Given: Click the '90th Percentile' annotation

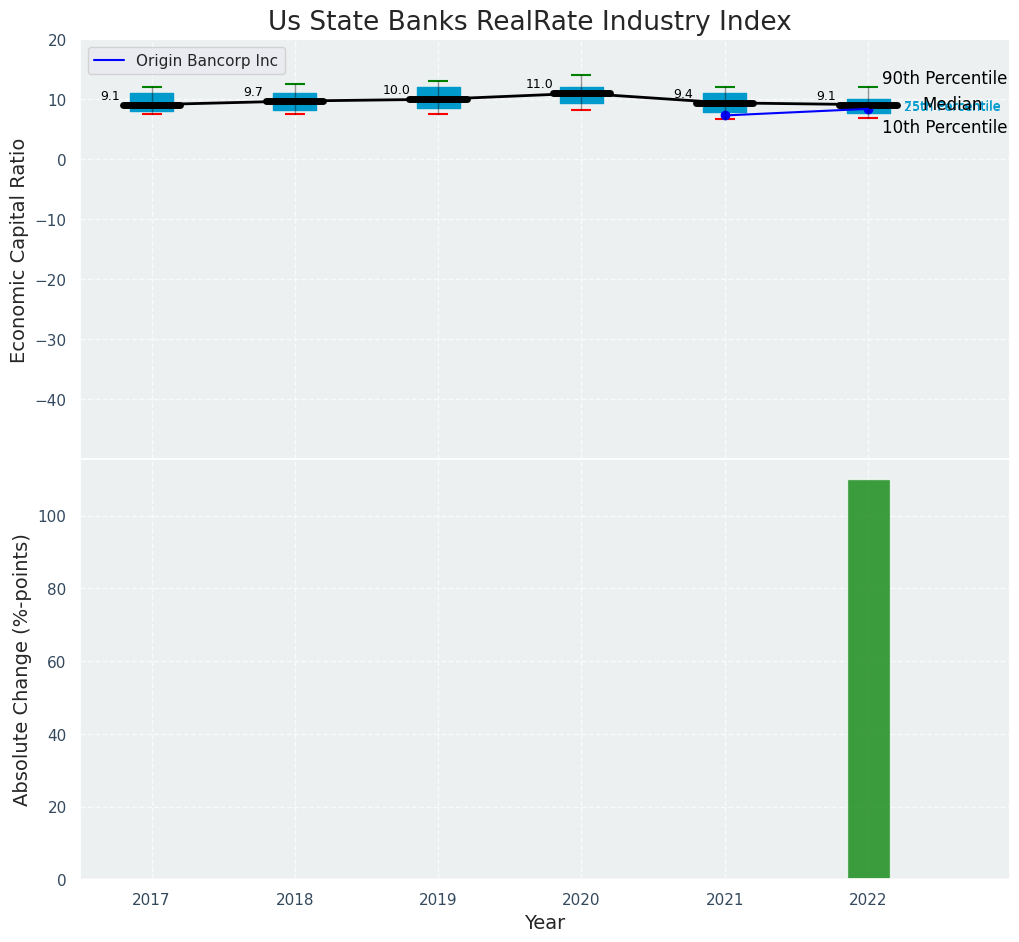Looking at the screenshot, I should click(944, 78).
